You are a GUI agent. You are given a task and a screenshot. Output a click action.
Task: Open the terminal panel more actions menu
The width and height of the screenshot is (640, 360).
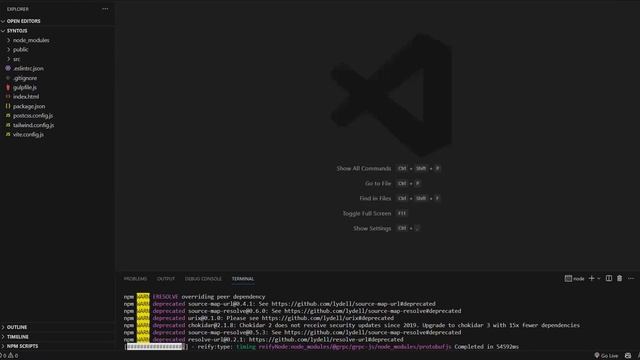pos(631,278)
